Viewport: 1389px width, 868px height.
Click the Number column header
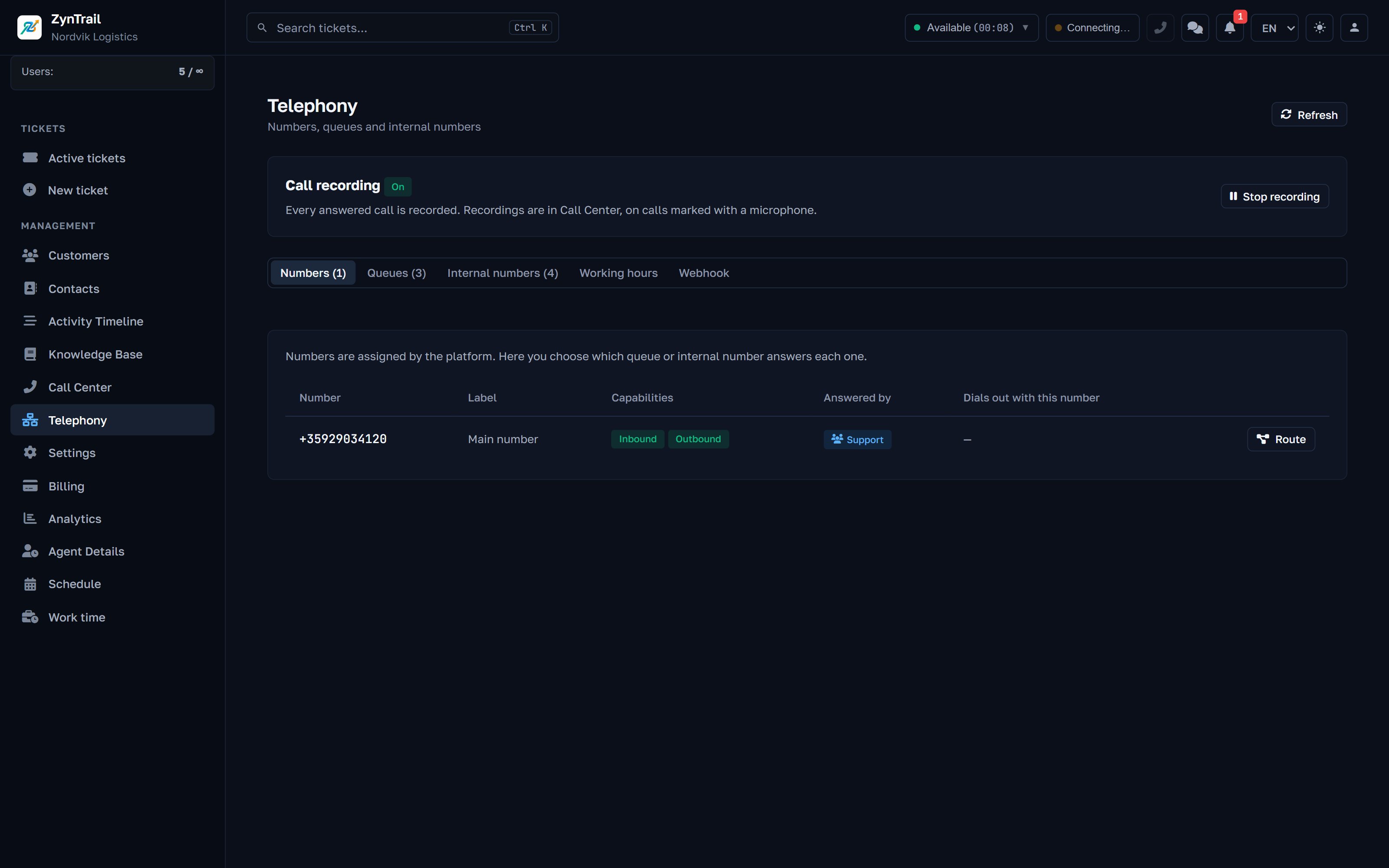click(320, 398)
